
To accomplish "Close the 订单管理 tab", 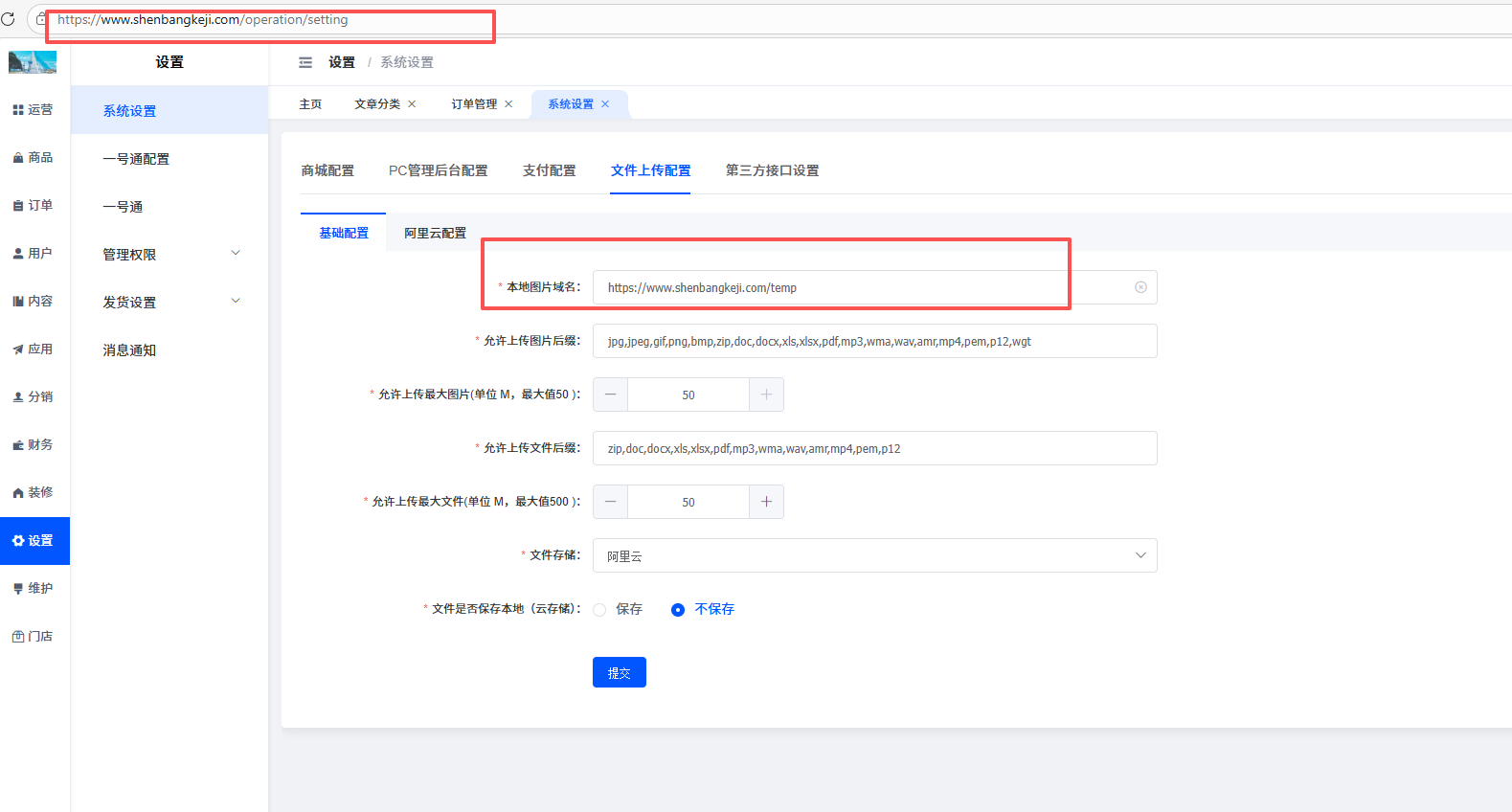I will 508,104.
